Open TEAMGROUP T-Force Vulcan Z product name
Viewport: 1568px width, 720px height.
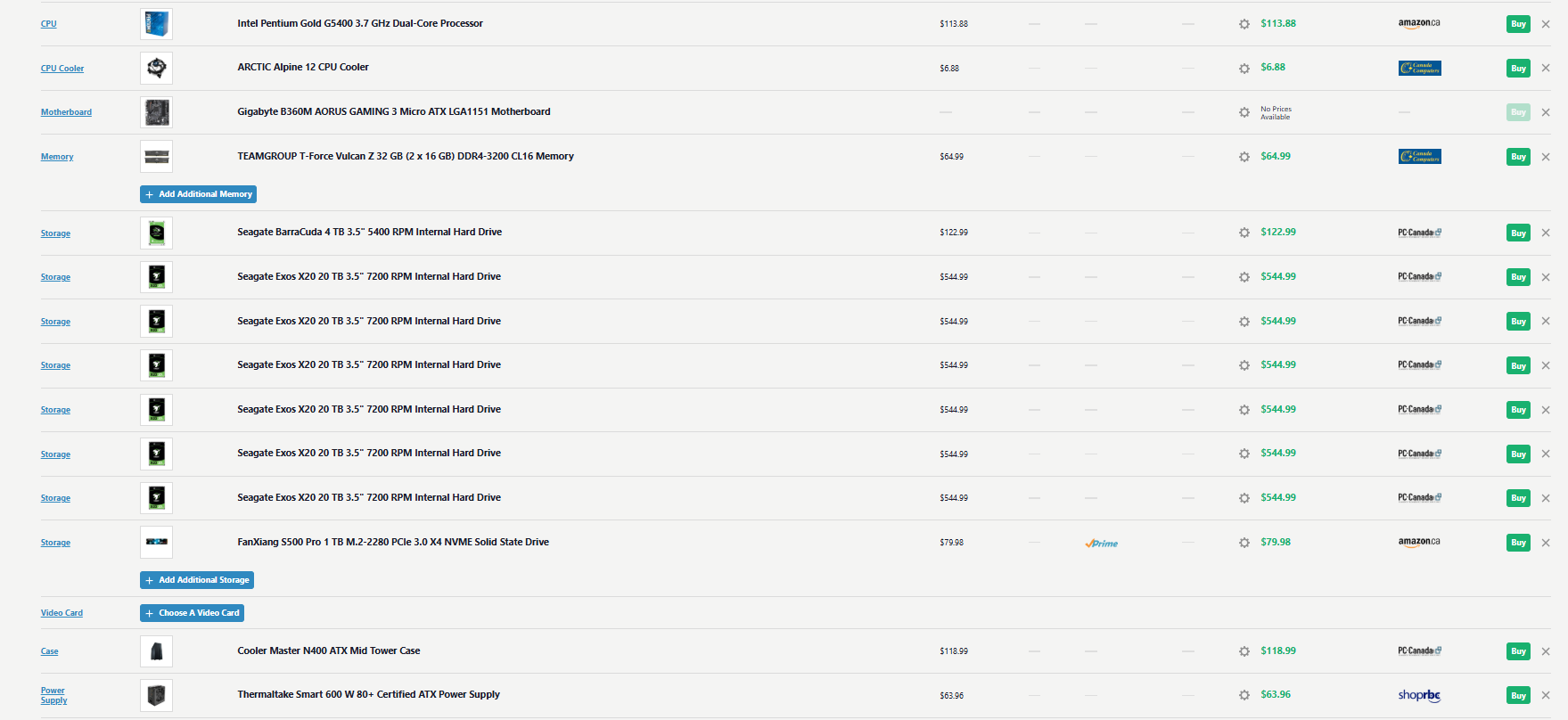(406, 156)
